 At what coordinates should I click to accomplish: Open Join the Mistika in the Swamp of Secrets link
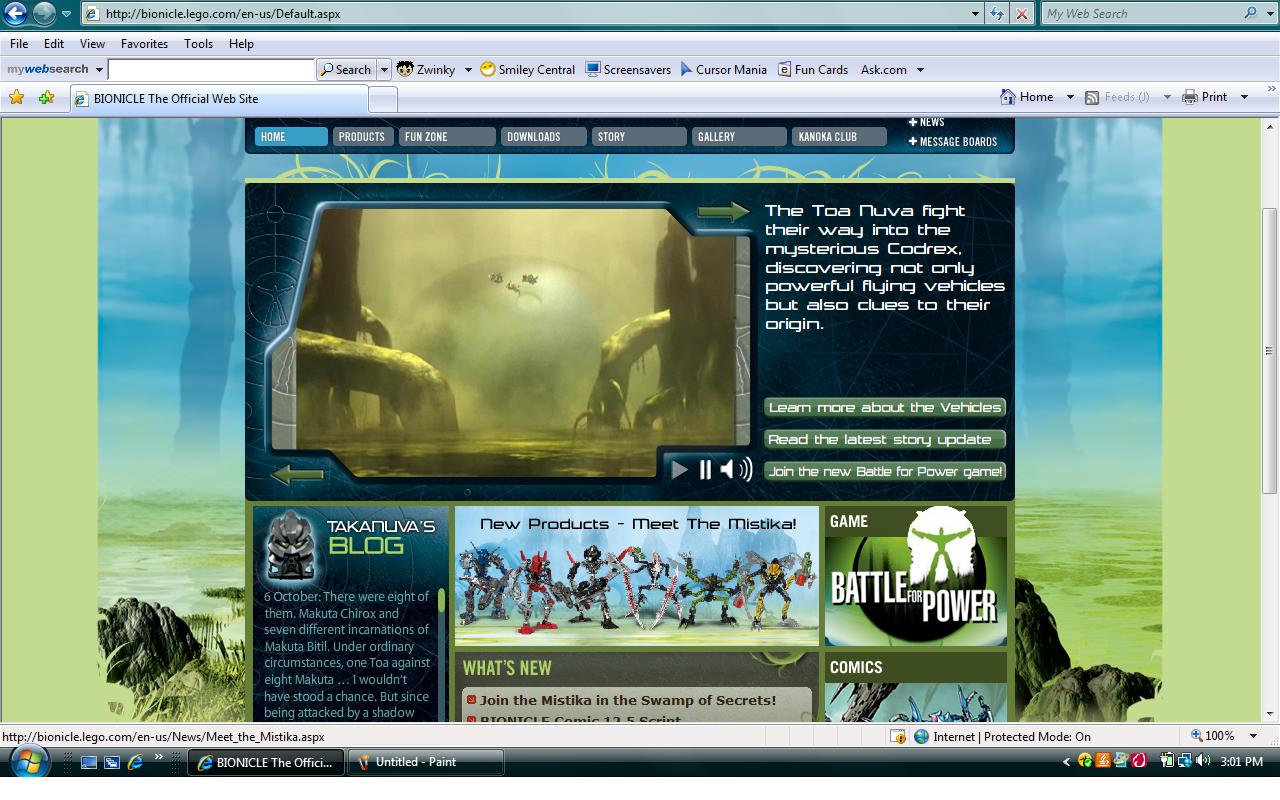tap(628, 700)
